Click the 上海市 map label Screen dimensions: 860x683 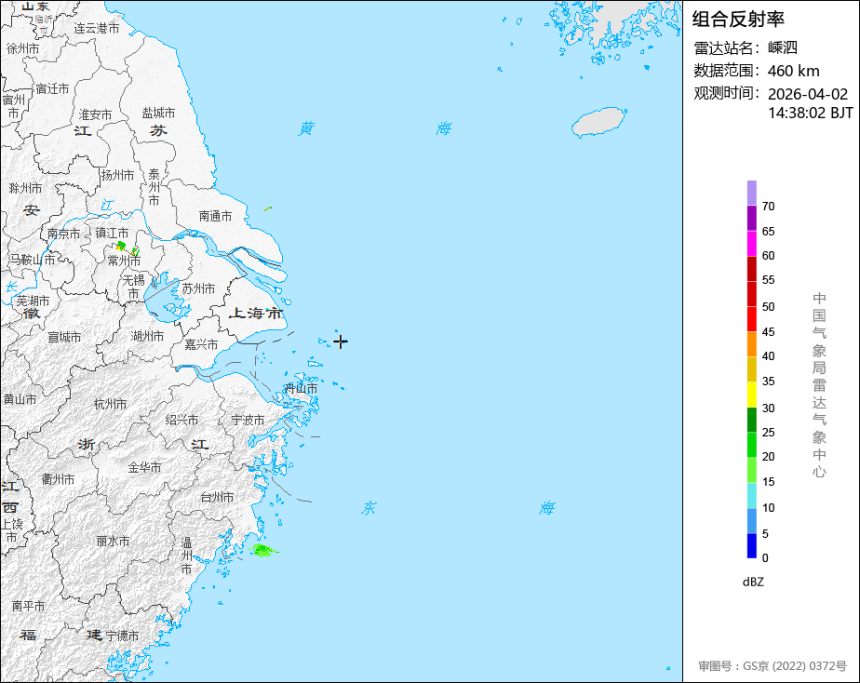(x=256, y=313)
